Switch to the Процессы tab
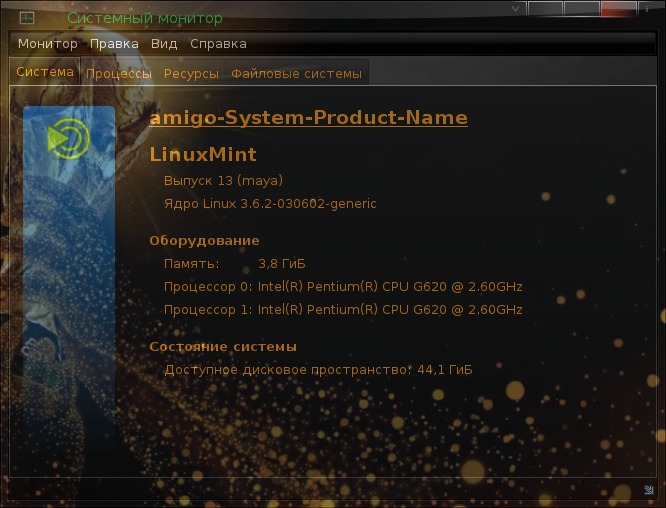 click(119, 73)
